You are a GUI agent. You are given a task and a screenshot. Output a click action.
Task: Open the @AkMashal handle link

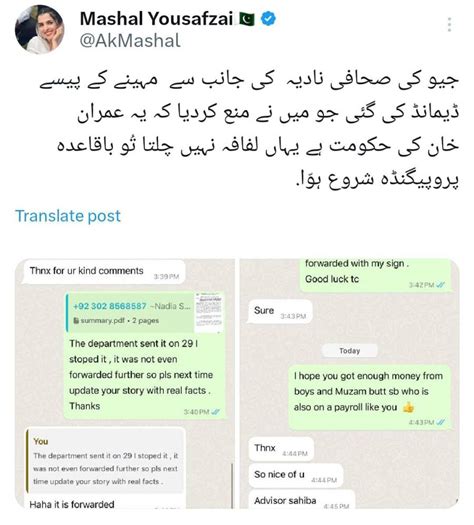tap(130, 41)
